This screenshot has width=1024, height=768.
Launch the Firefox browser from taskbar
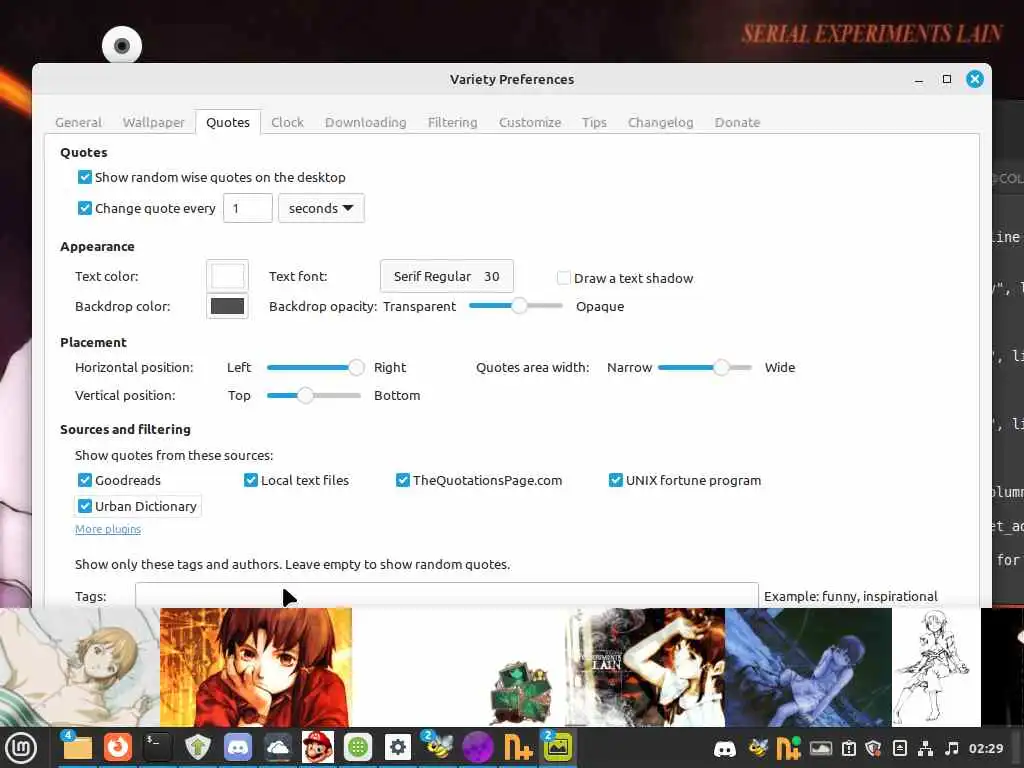pyautogui.click(x=118, y=747)
